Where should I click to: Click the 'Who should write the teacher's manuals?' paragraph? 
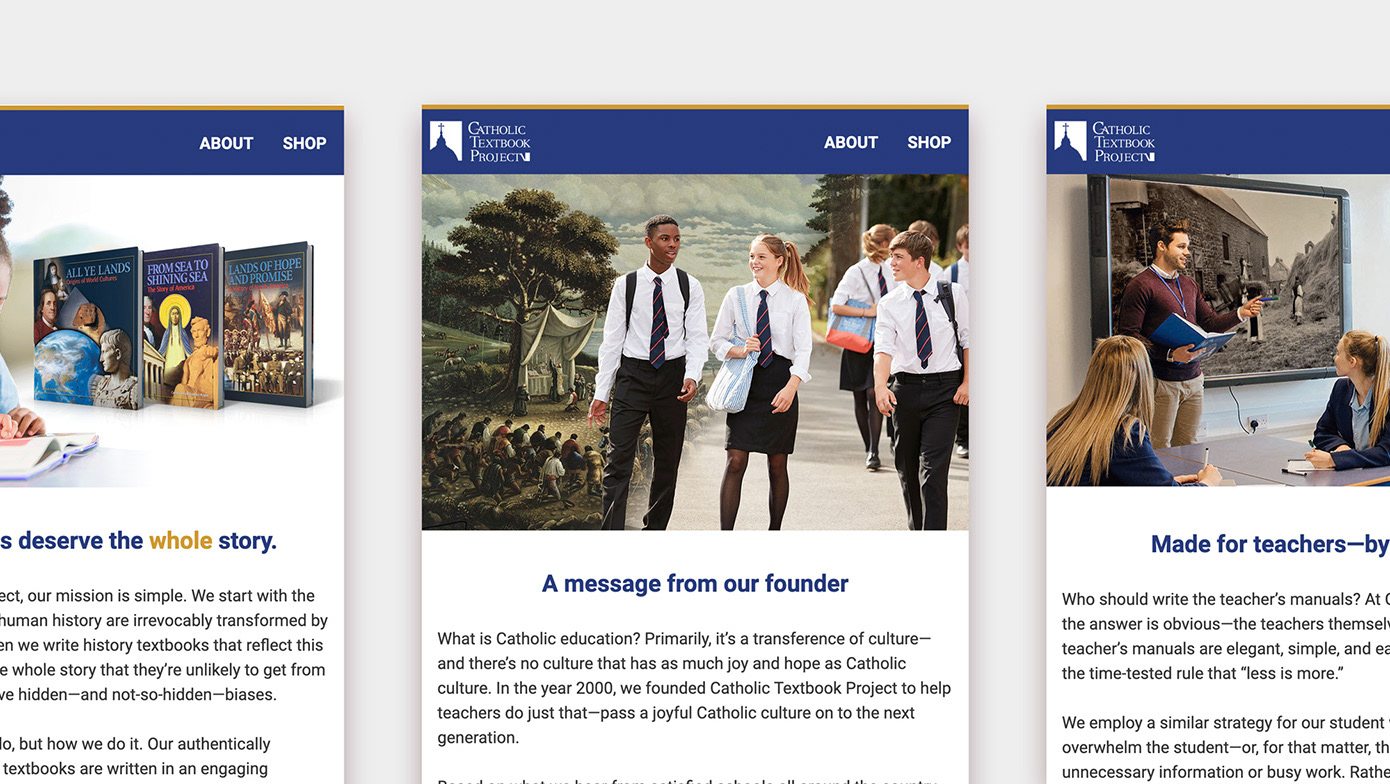(x=1226, y=636)
